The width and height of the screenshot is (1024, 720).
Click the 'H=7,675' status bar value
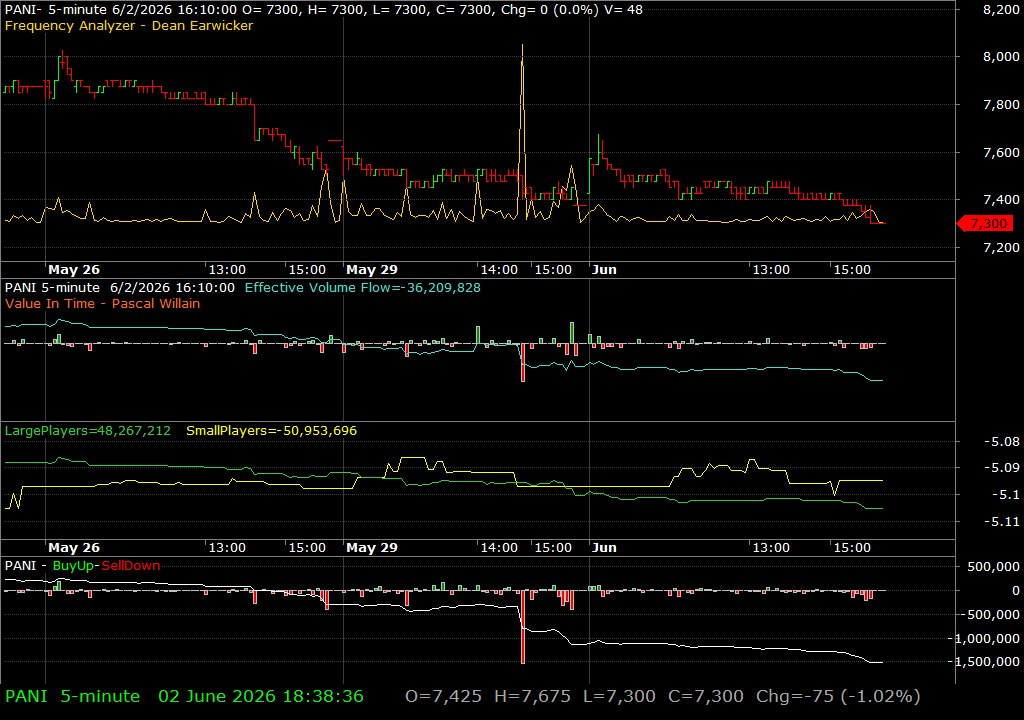tap(532, 696)
